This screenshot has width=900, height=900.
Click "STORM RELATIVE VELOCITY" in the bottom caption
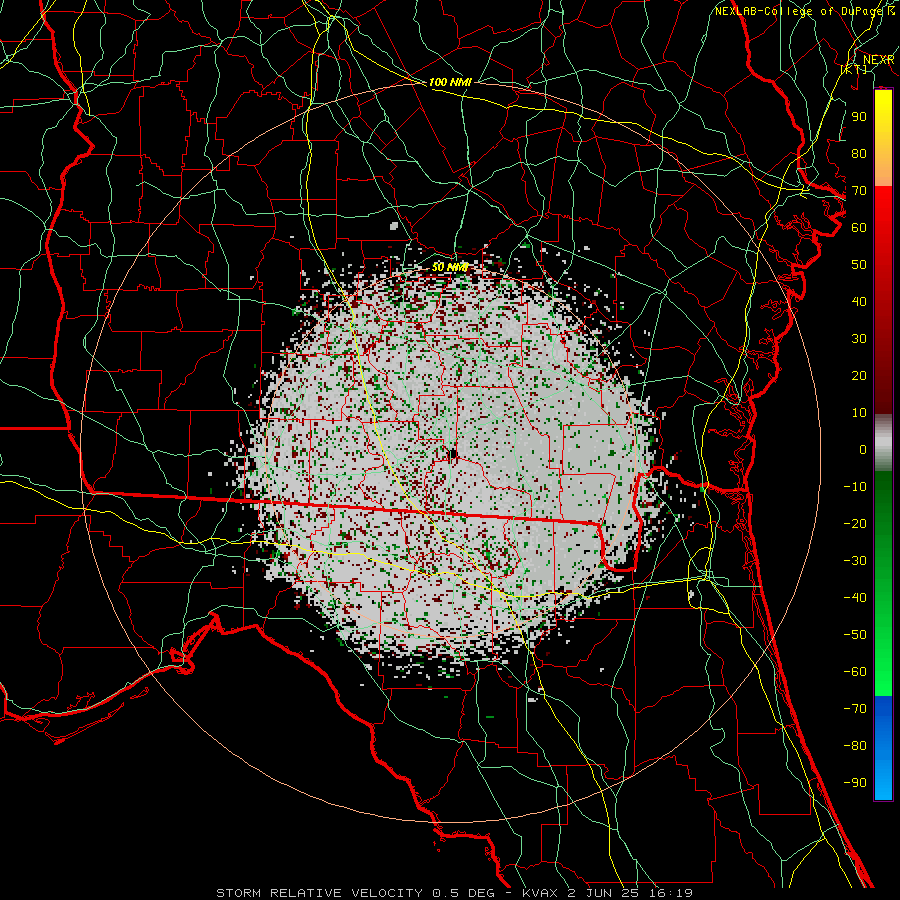(319, 893)
